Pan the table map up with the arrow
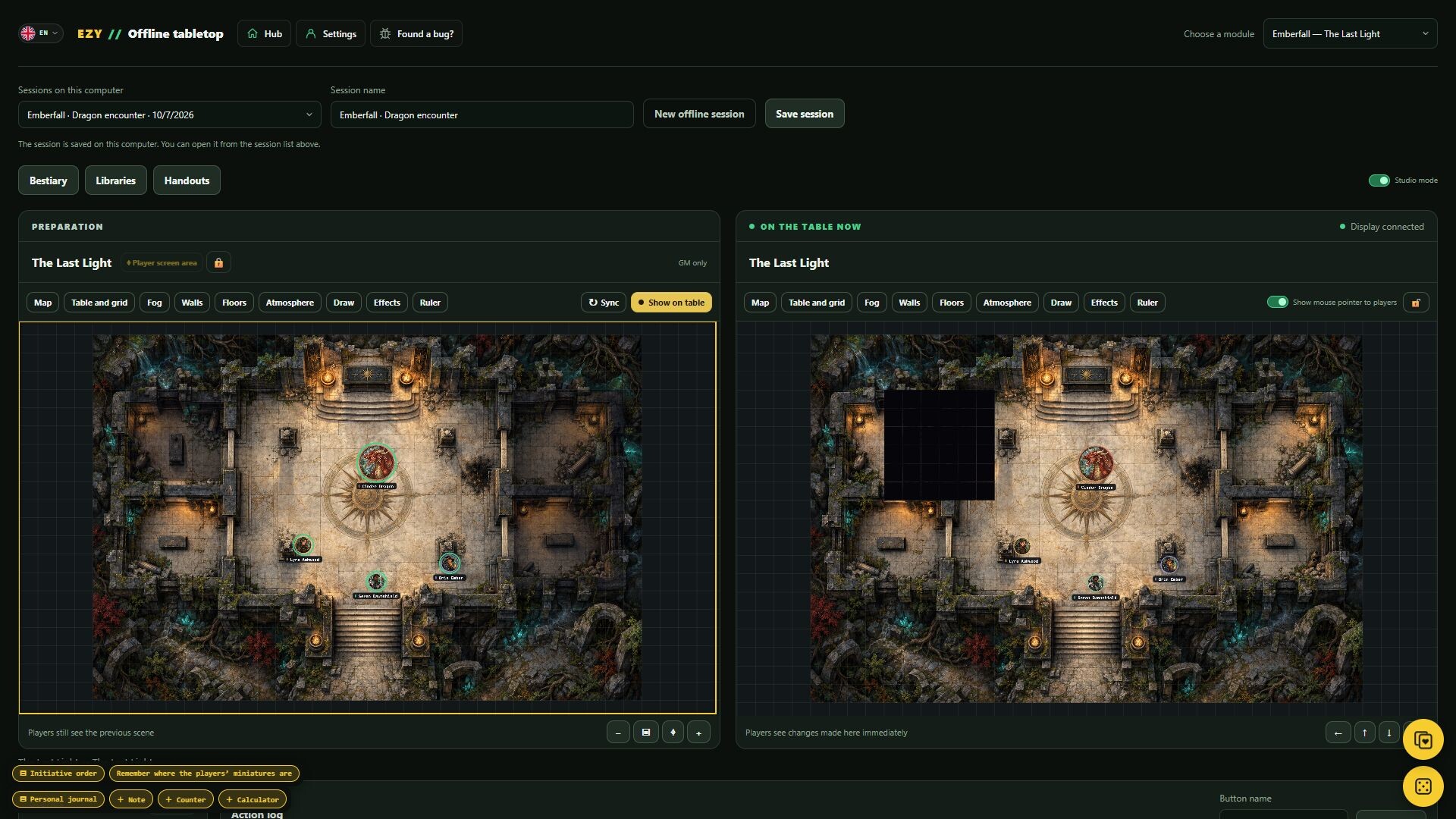The image size is (1456, 819). (1364, 733)
